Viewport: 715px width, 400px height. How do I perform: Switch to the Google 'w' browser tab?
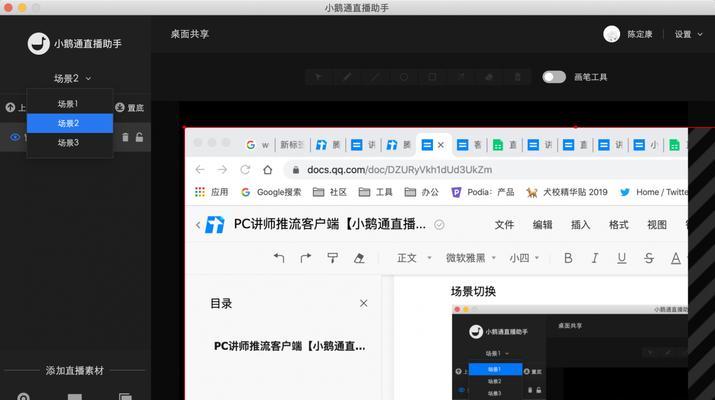[258, 145]
